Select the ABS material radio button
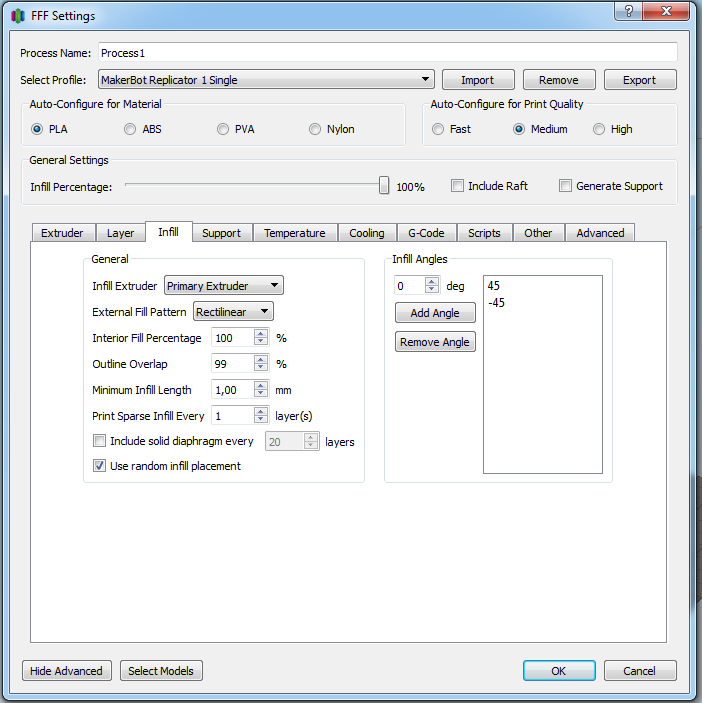The width and height of the screenshot is (702, 703). [130, 129]
